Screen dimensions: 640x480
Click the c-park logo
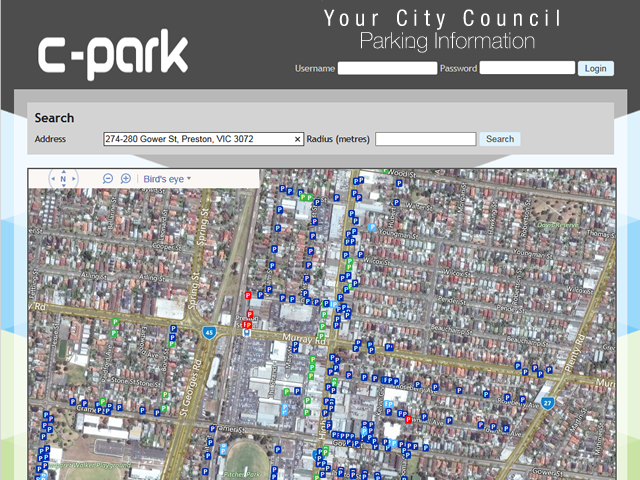coord(113,55)
